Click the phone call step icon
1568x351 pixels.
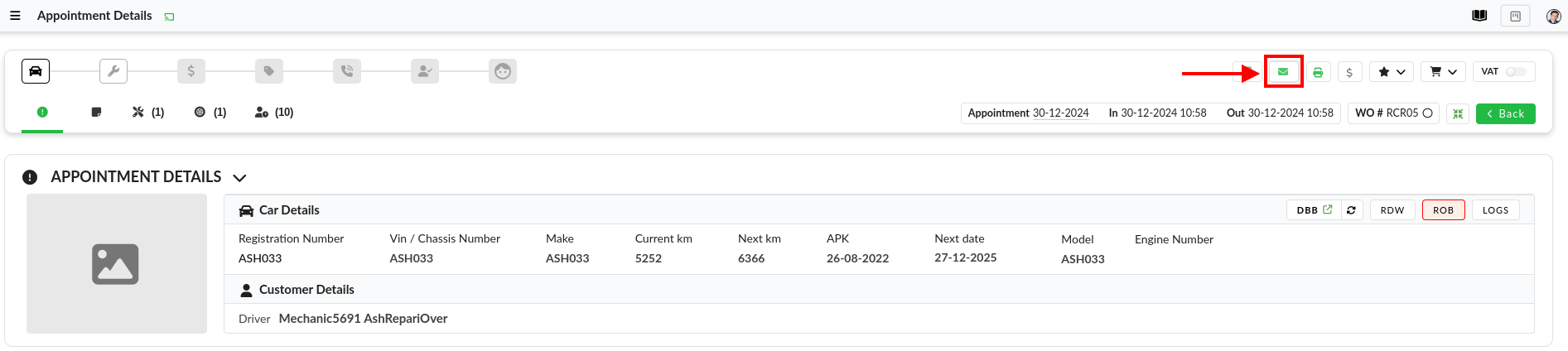tap(347, 71)
